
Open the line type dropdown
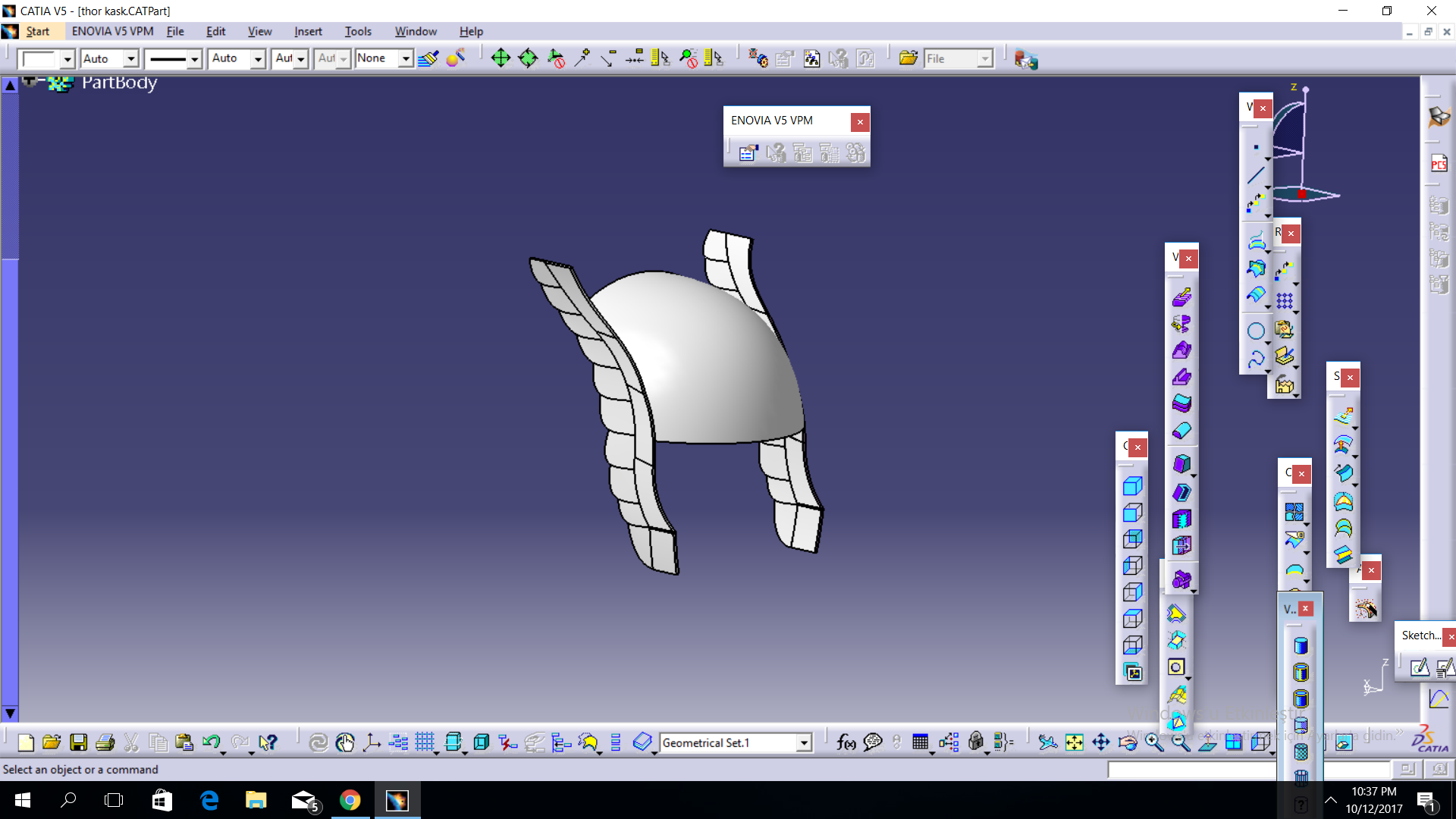click(x=194, y=58)
